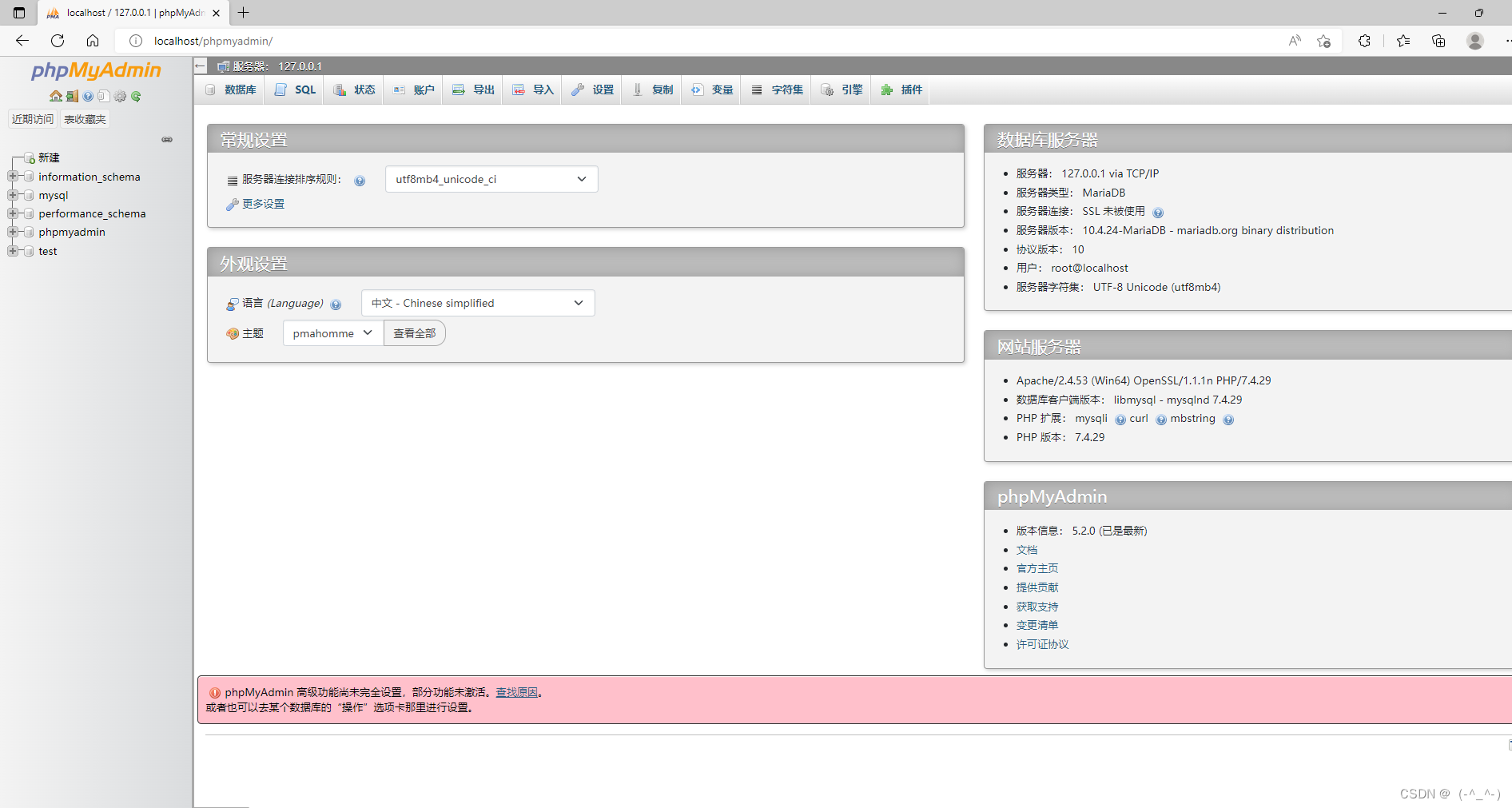
Task: Follow the 查找原因 link in pink warning
Action: pos(516,692)
